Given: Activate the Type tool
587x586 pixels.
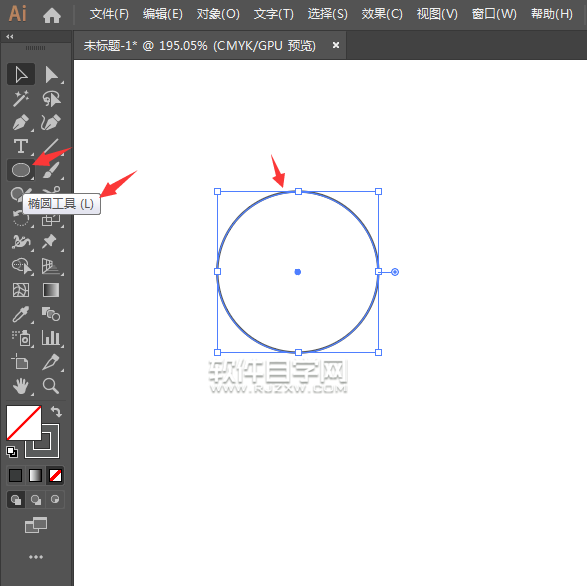Looking at the screenshot, I should (21, 146).
